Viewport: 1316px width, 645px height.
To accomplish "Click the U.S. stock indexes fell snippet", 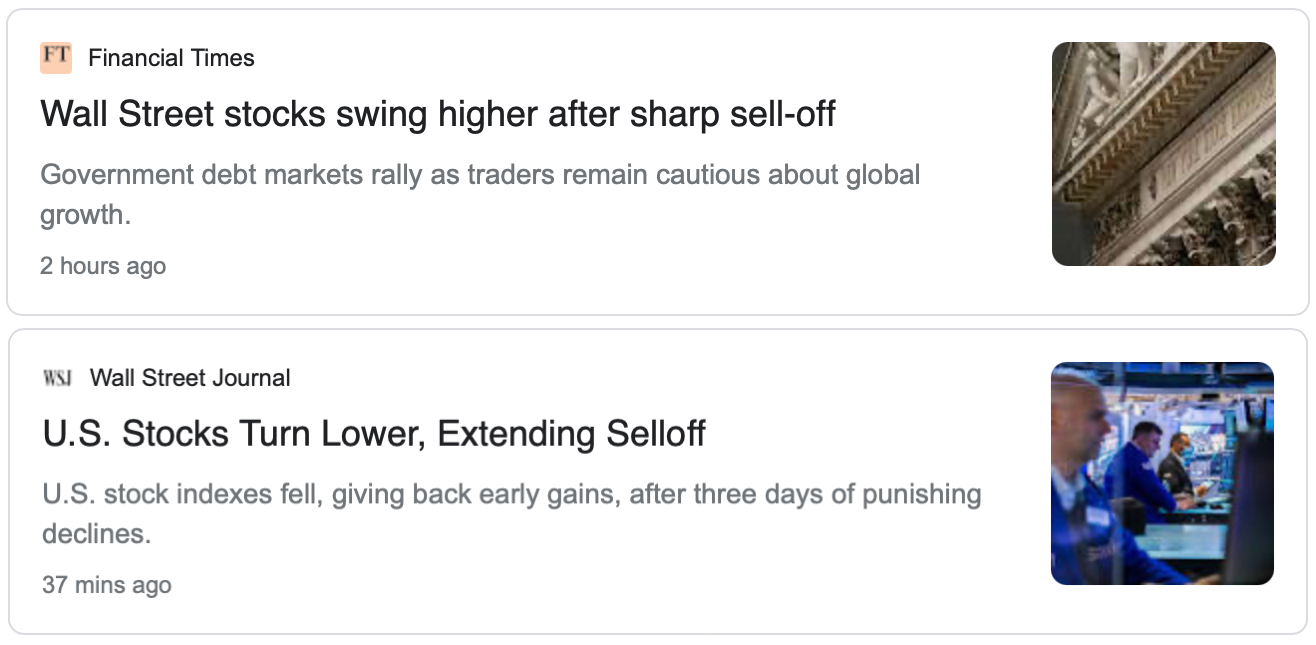I will 512,514.
